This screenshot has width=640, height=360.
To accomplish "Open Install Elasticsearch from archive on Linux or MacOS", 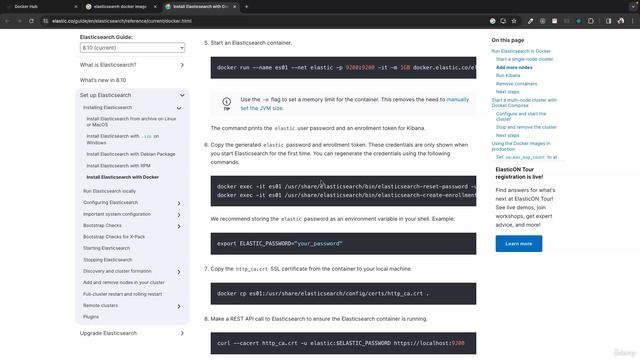I will (x=131, y=122).
